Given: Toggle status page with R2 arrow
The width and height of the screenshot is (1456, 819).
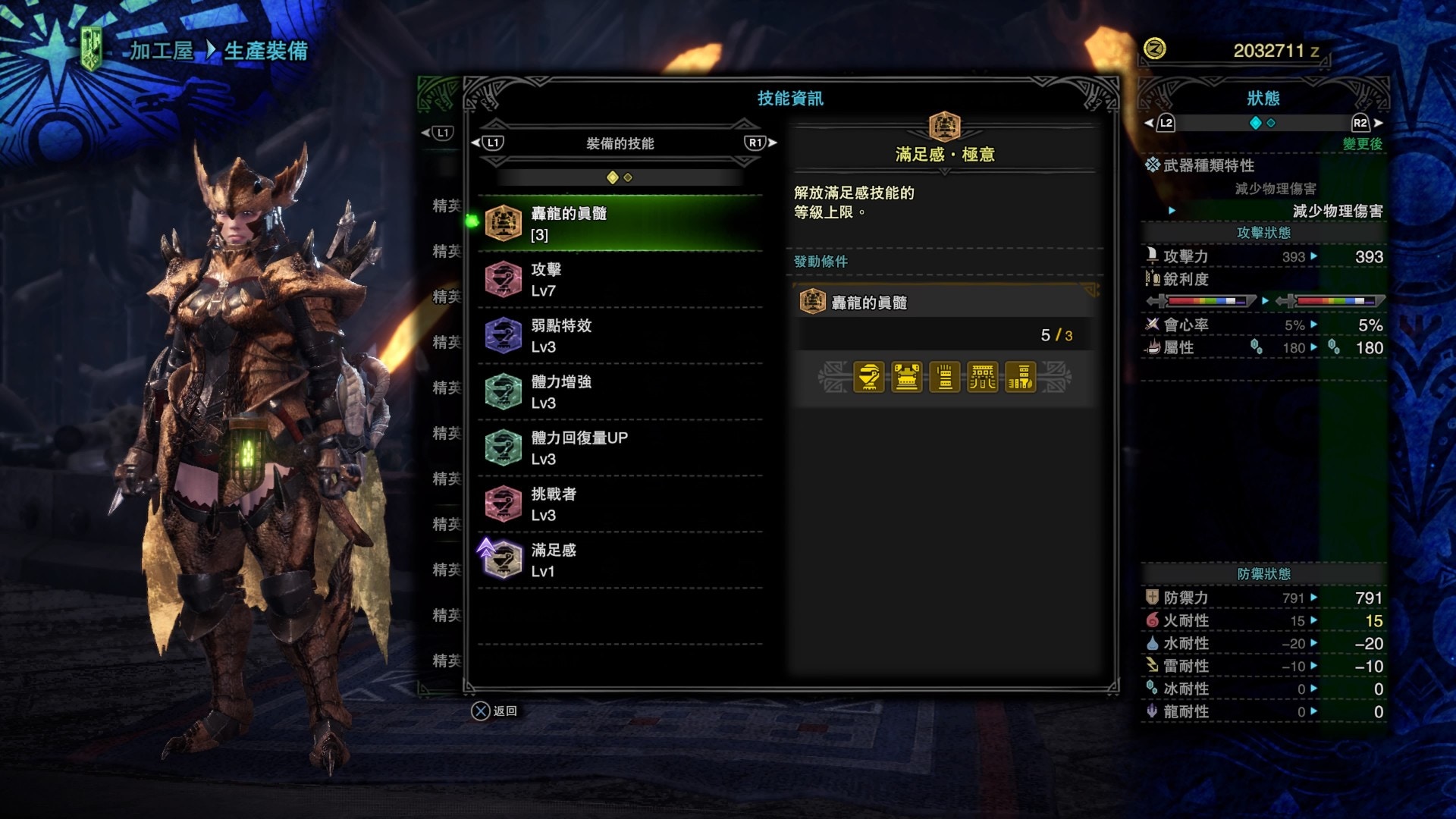Looking at the screenshot, I should 1367,123.
